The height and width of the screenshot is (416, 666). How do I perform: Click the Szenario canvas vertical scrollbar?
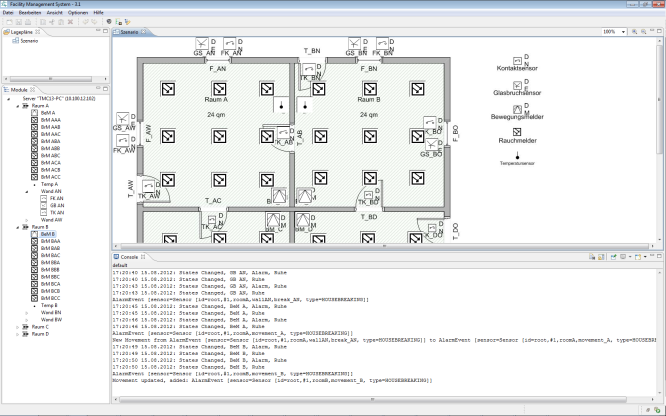[661, 140]
